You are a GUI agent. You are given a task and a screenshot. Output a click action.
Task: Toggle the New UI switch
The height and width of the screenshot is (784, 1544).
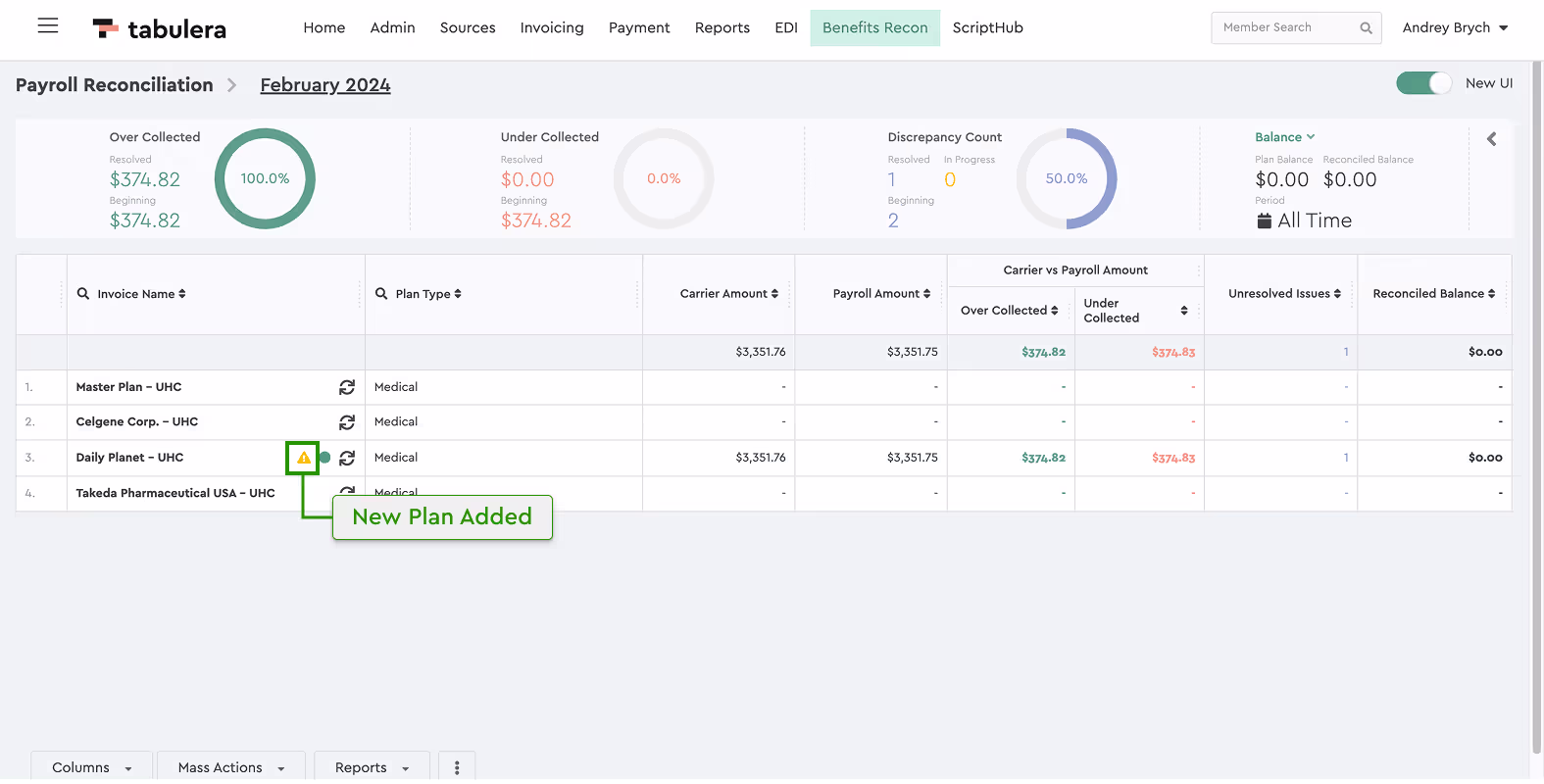[x=1423, y=83]
